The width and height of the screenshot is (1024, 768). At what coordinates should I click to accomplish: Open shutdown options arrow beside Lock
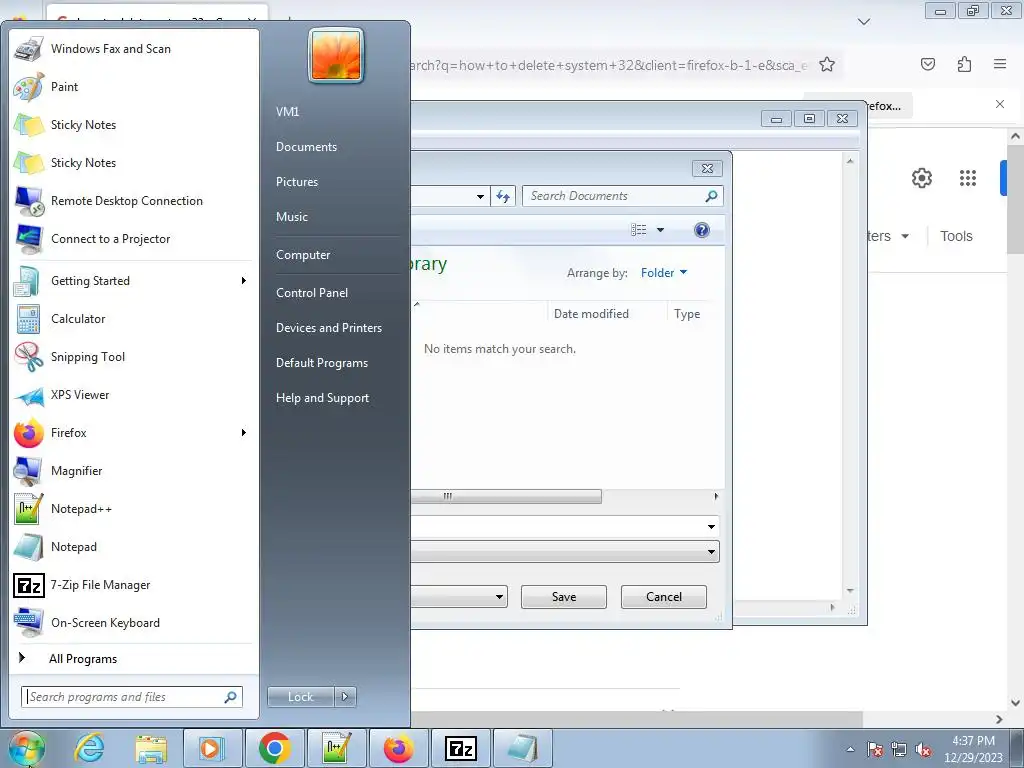[345, 697]
